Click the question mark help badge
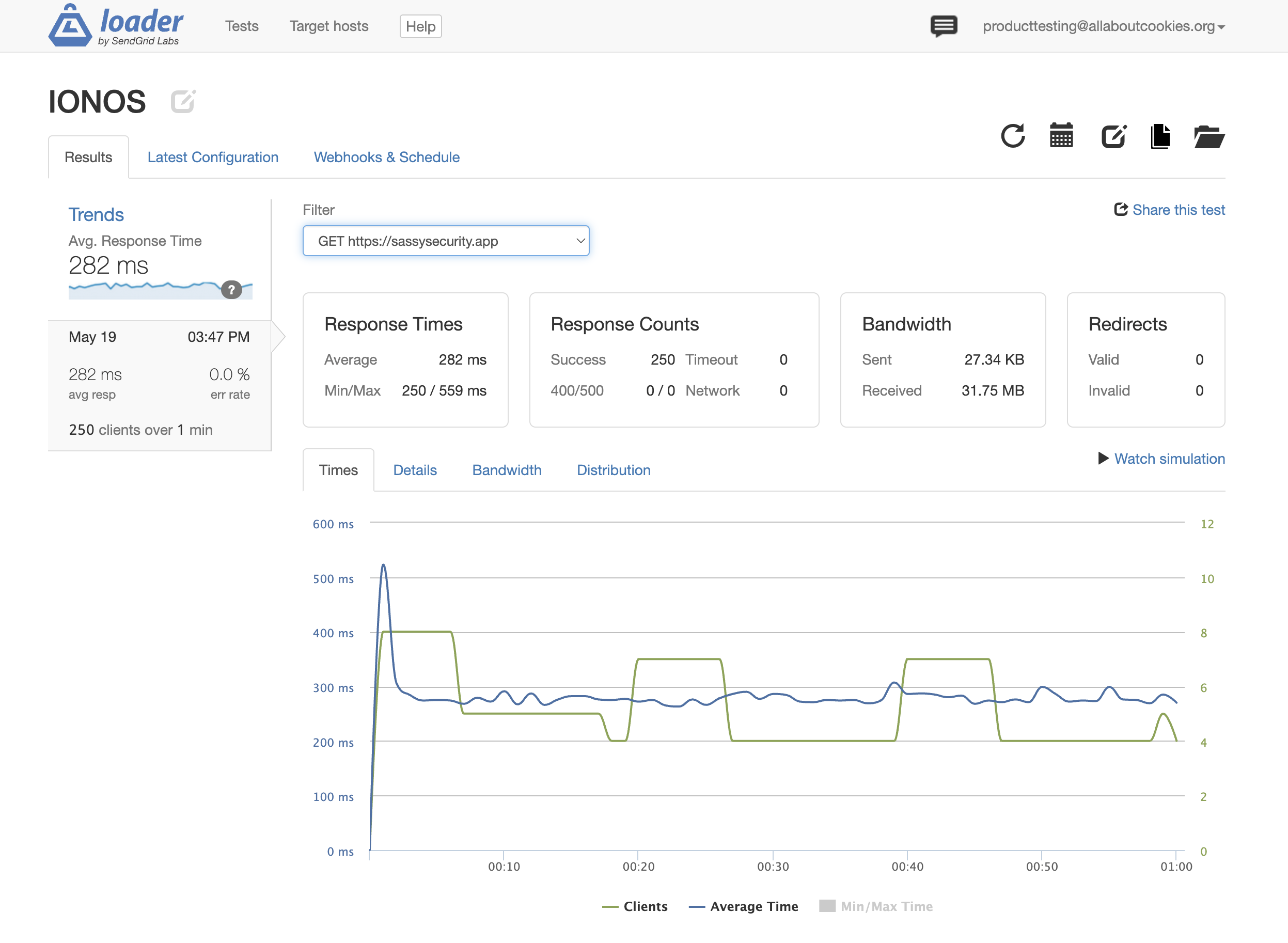The image size is (1288, 943). coord(231,290)
